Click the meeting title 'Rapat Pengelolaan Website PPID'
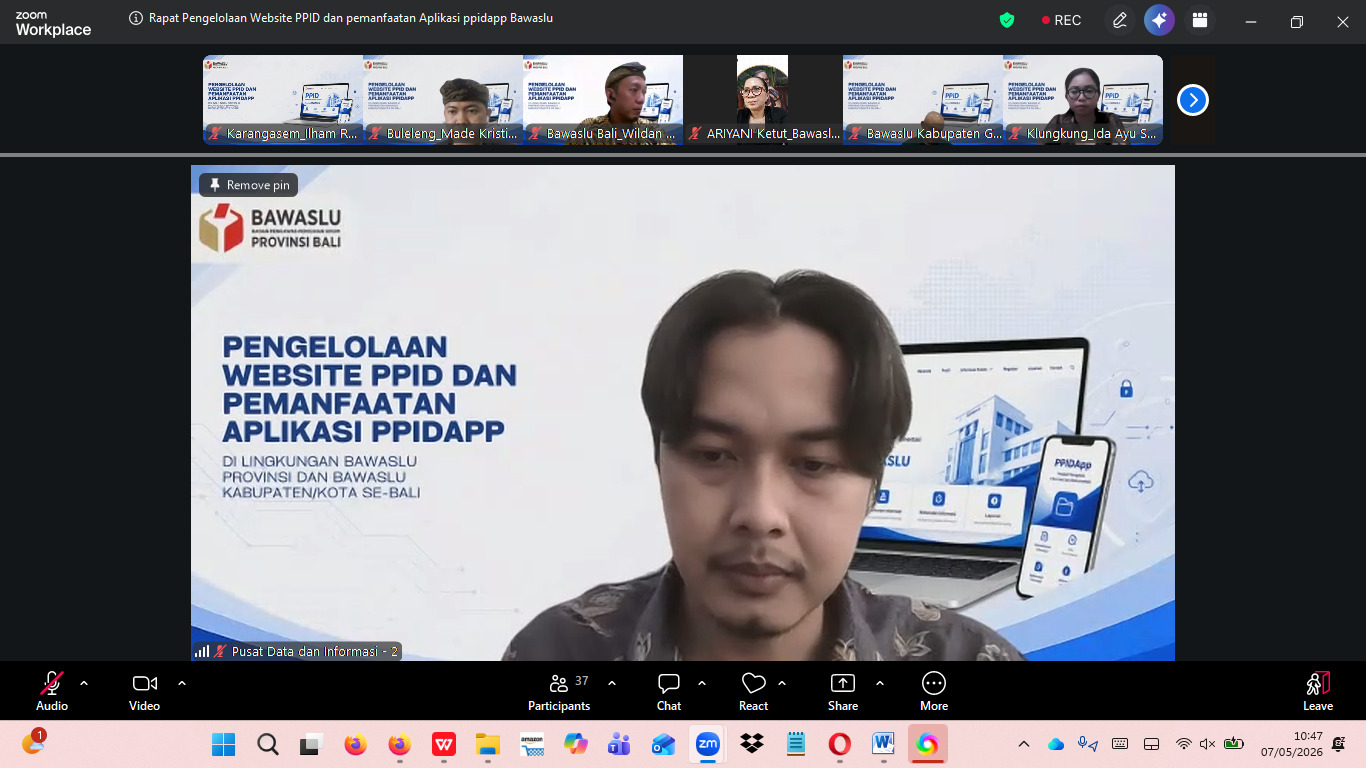1366x768 pixels. 351,18
